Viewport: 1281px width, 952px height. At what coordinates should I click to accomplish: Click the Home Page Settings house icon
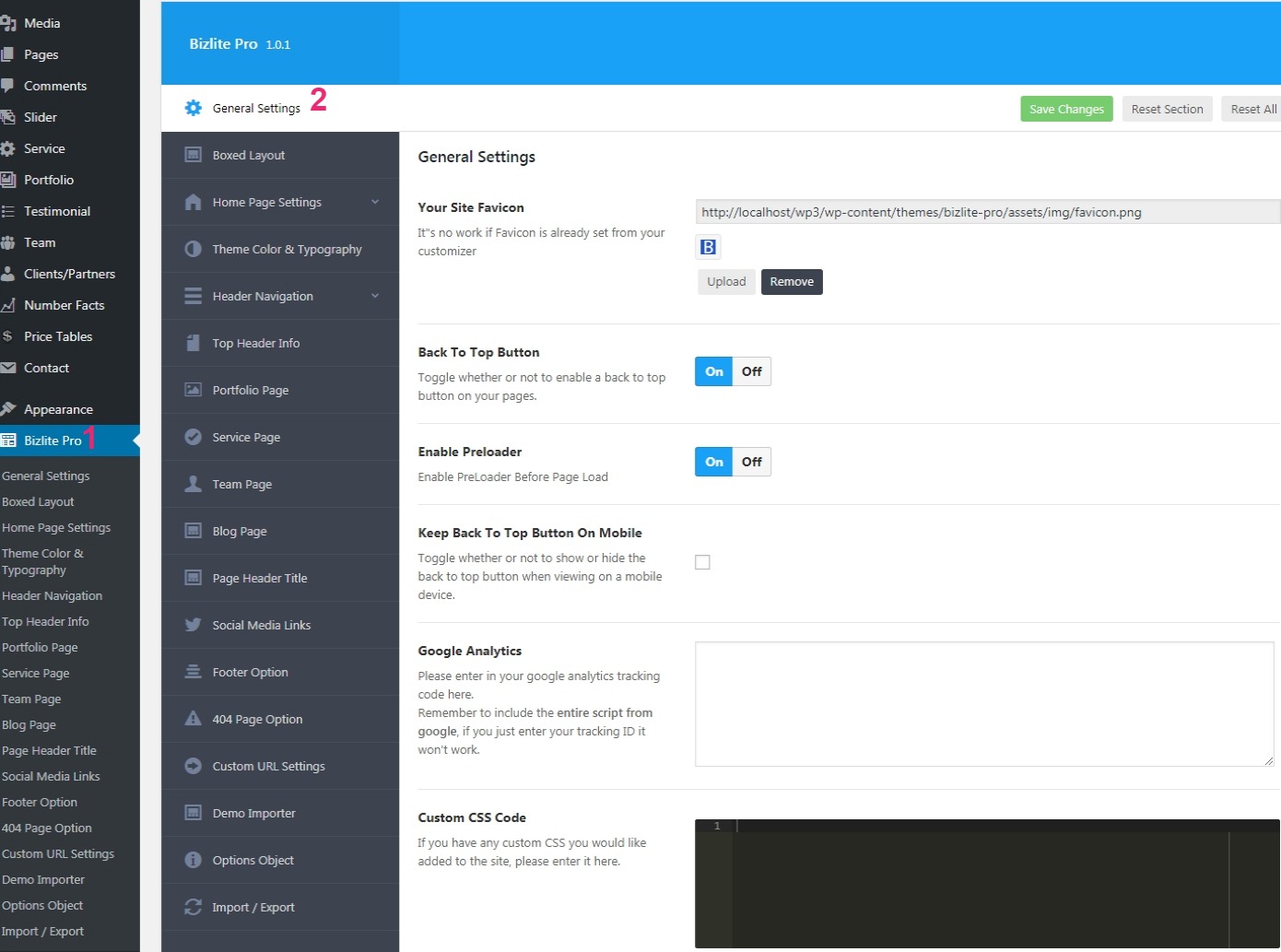194,202
